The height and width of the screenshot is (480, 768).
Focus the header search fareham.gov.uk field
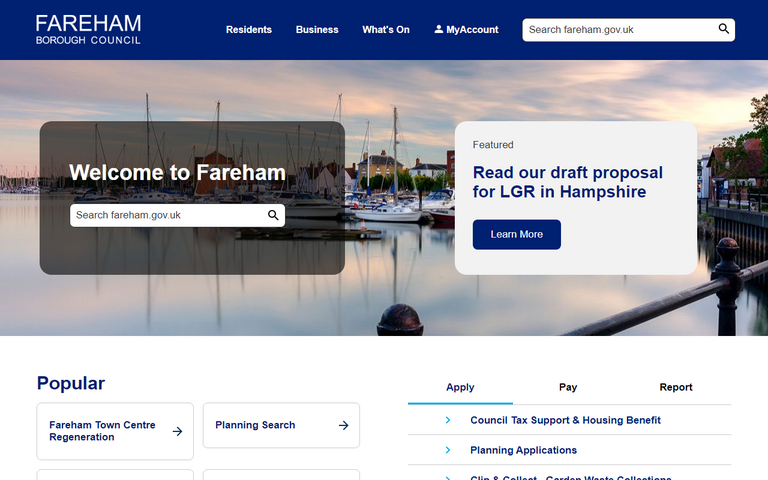618,30
